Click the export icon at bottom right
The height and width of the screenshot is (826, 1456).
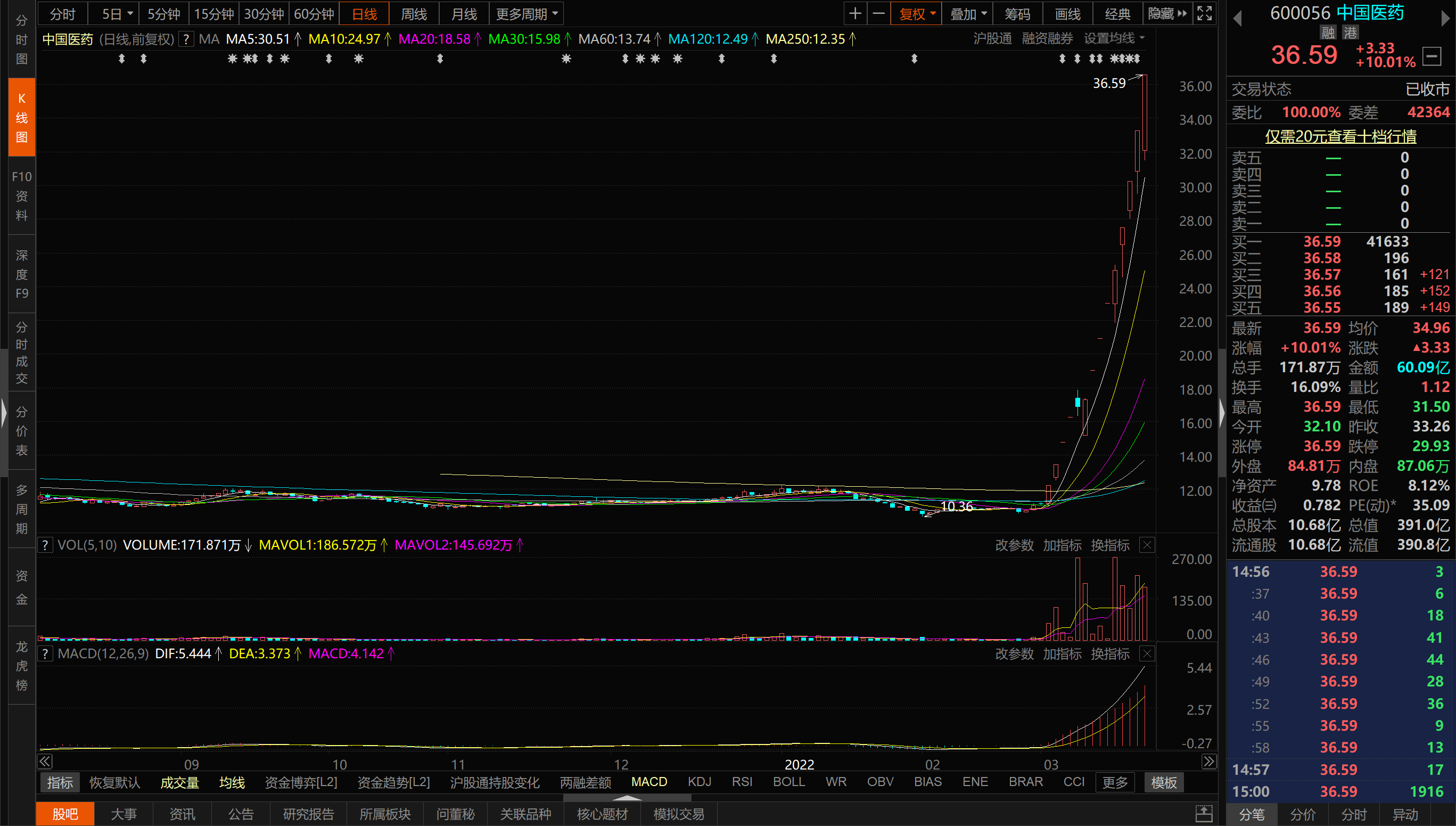click(x=1204, y=814)
